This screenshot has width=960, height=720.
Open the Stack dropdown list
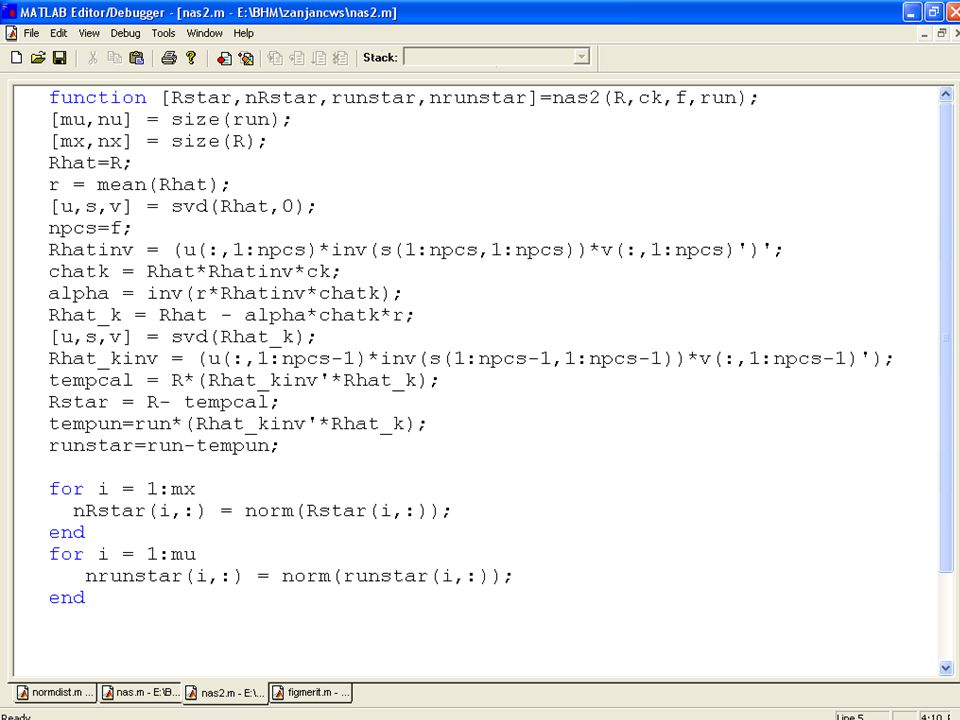pyautogui.click(x=581, y=57)
